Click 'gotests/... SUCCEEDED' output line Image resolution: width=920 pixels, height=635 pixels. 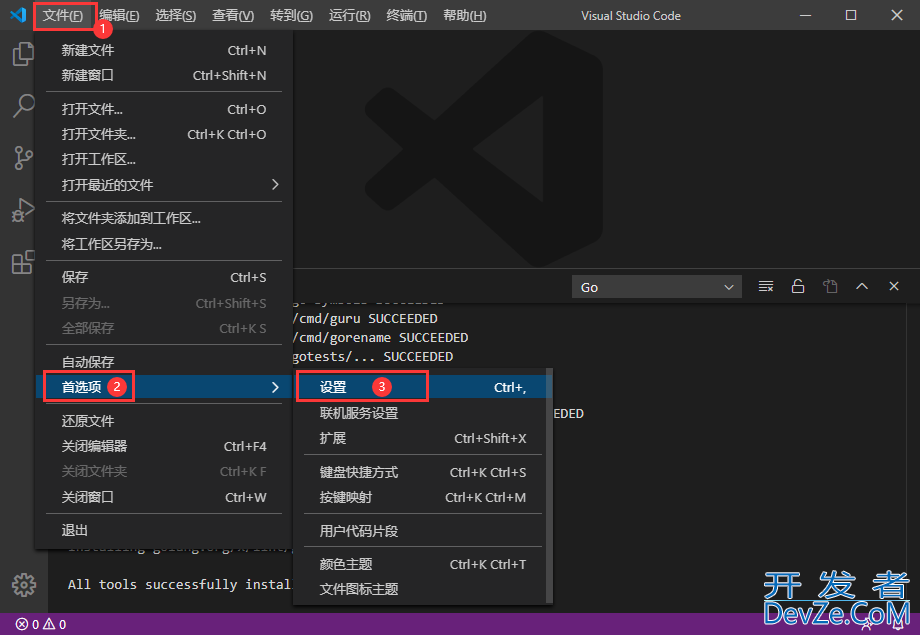pyautogui.click(x=373, y=357)
